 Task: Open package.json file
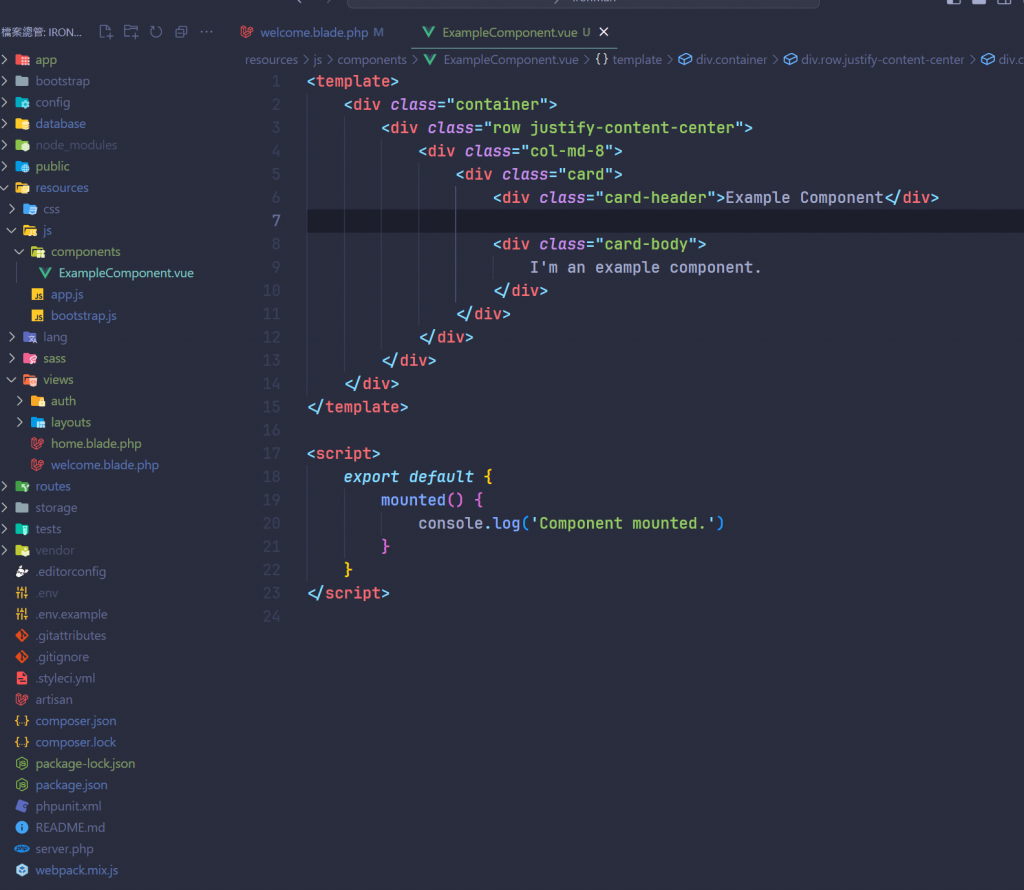point(71,785)
